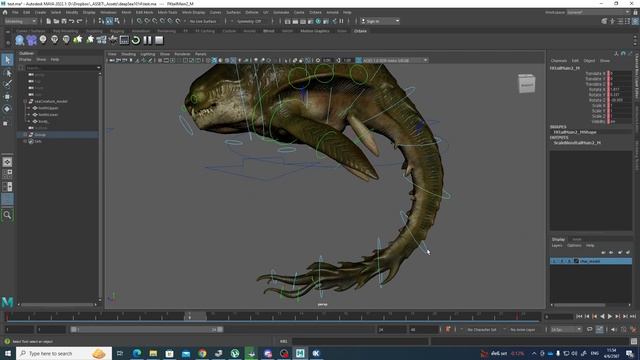640x360 pixels.
Task: Open the Layers menu in Layer Editor
Action: pos(557,245)
